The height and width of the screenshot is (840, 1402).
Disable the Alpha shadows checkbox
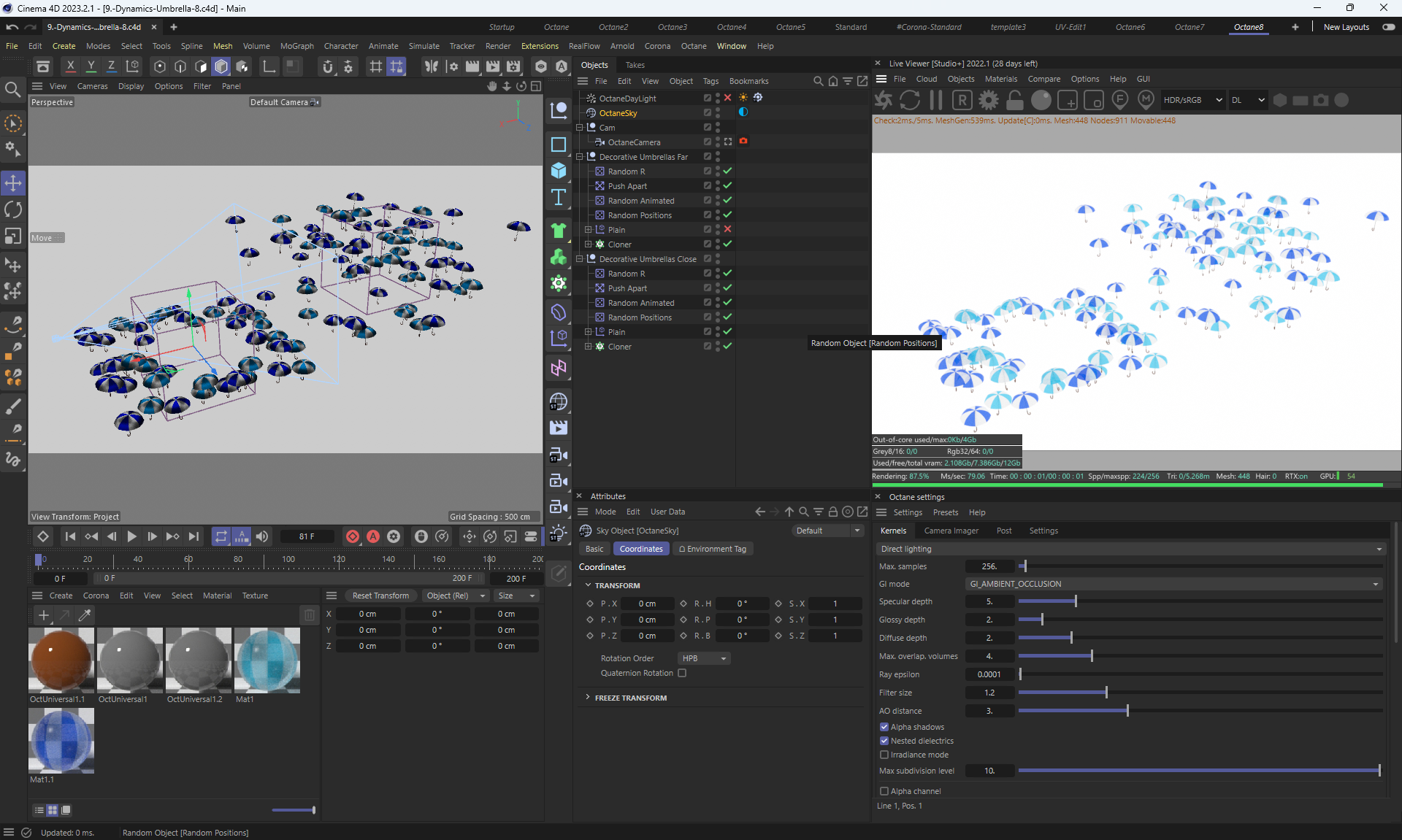point(884,727)
